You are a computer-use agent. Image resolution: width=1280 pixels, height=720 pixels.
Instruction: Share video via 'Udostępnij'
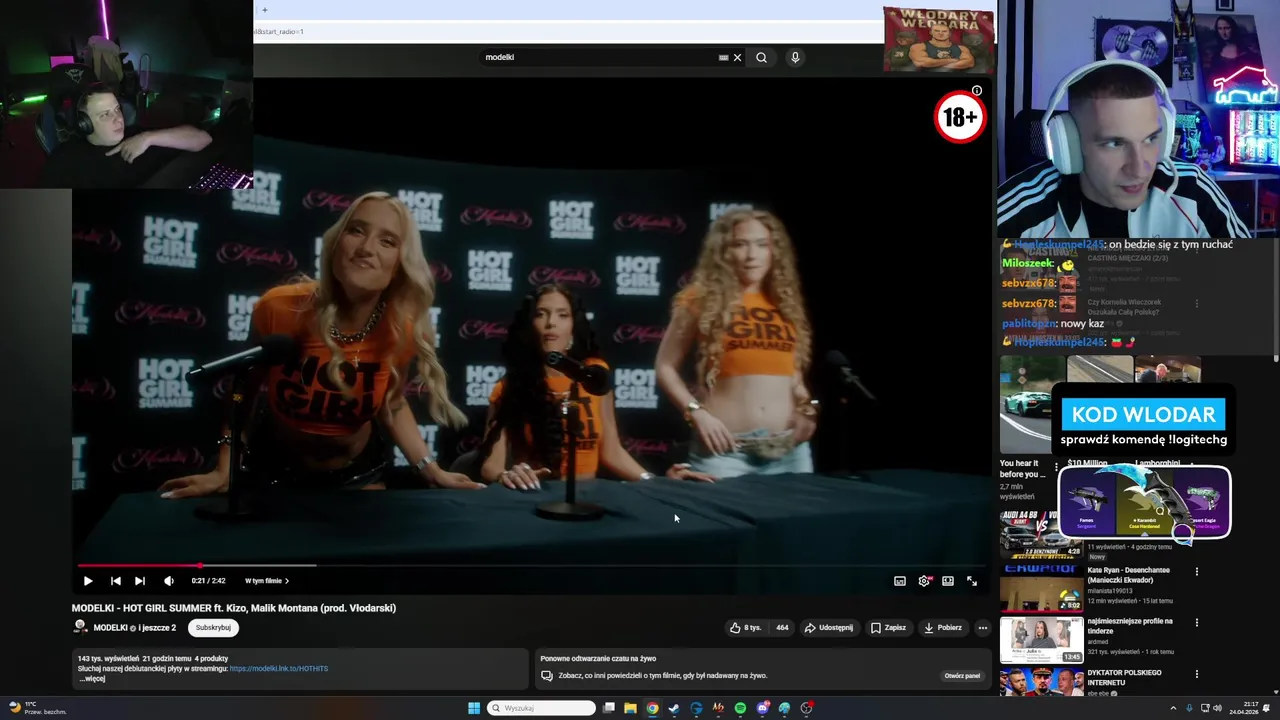coord(829,628)
